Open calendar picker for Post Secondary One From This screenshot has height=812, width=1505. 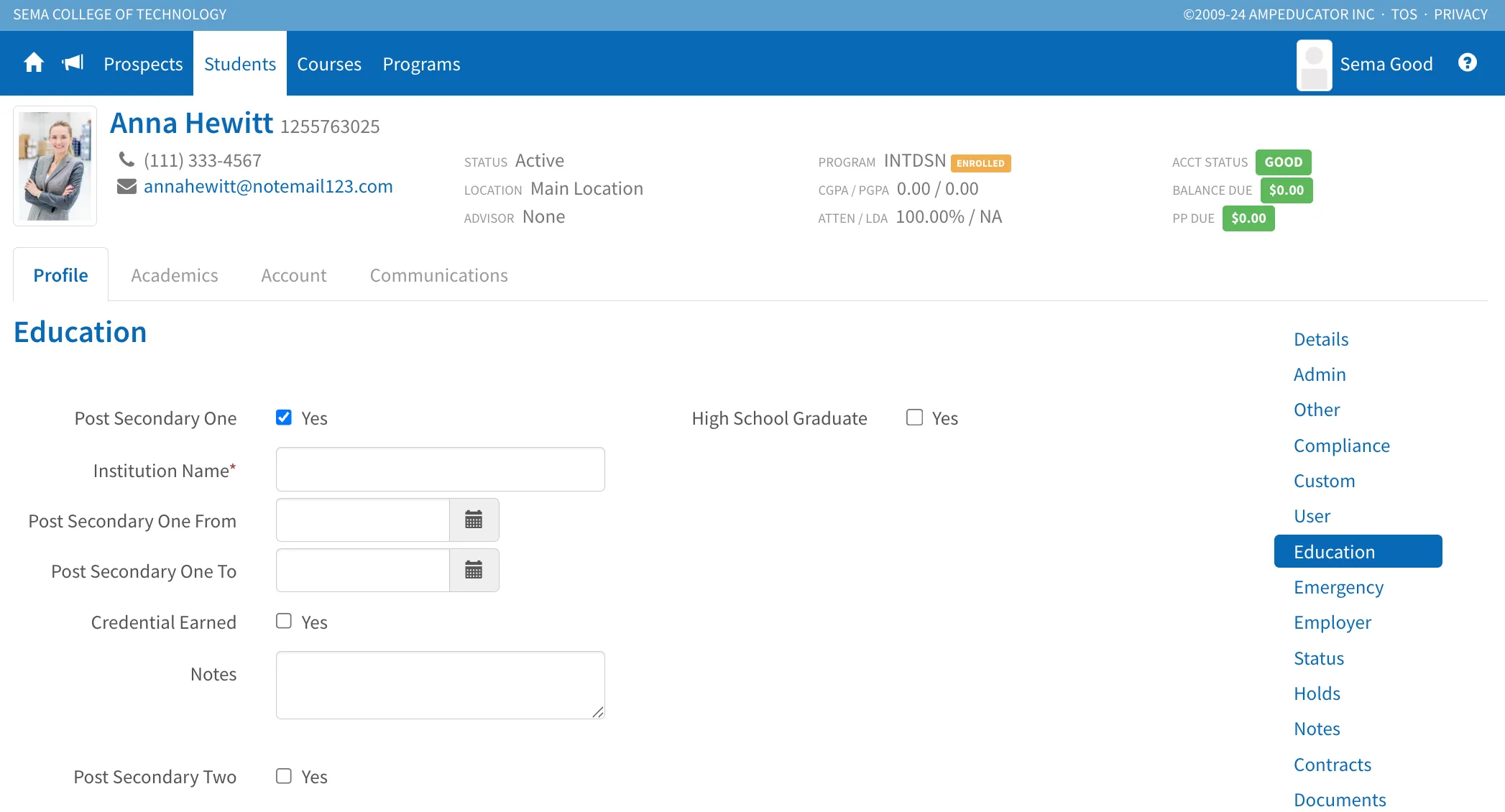474,520
